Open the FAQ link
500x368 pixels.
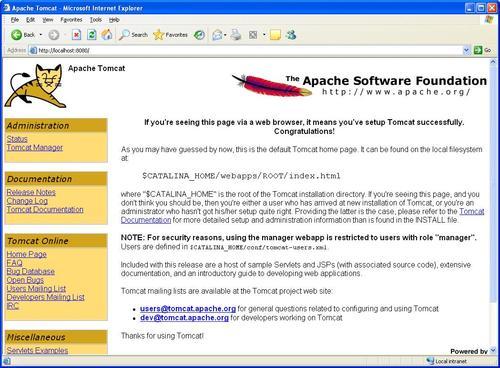pos(15,263)
